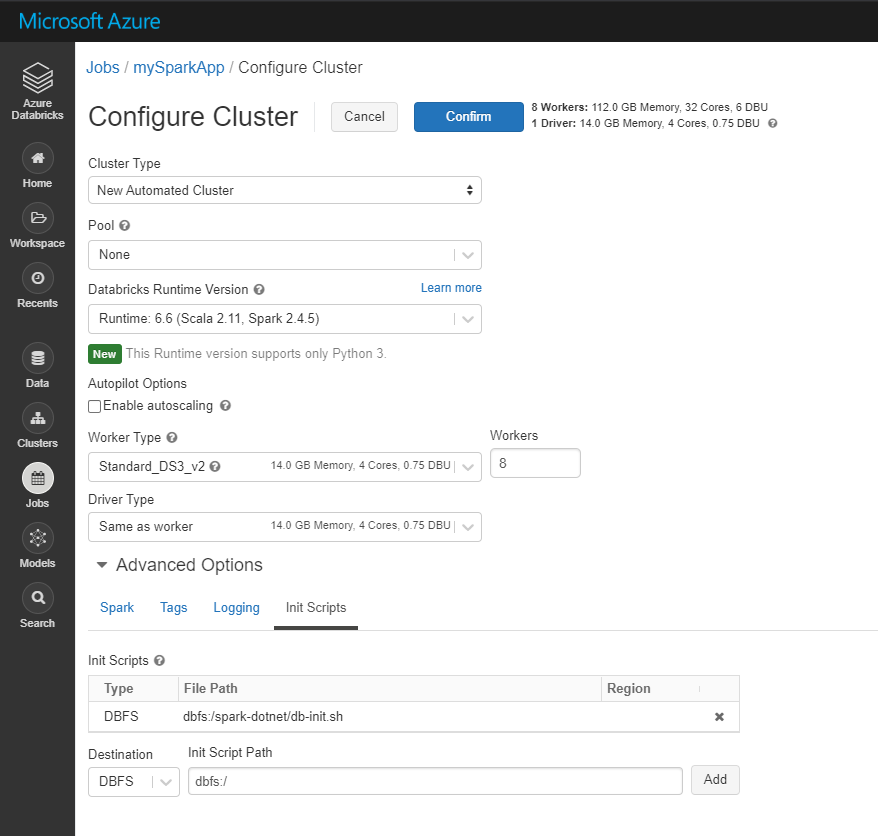Click the Cancel button
This screenshot has width=878, height=836.
coord(365,116)
